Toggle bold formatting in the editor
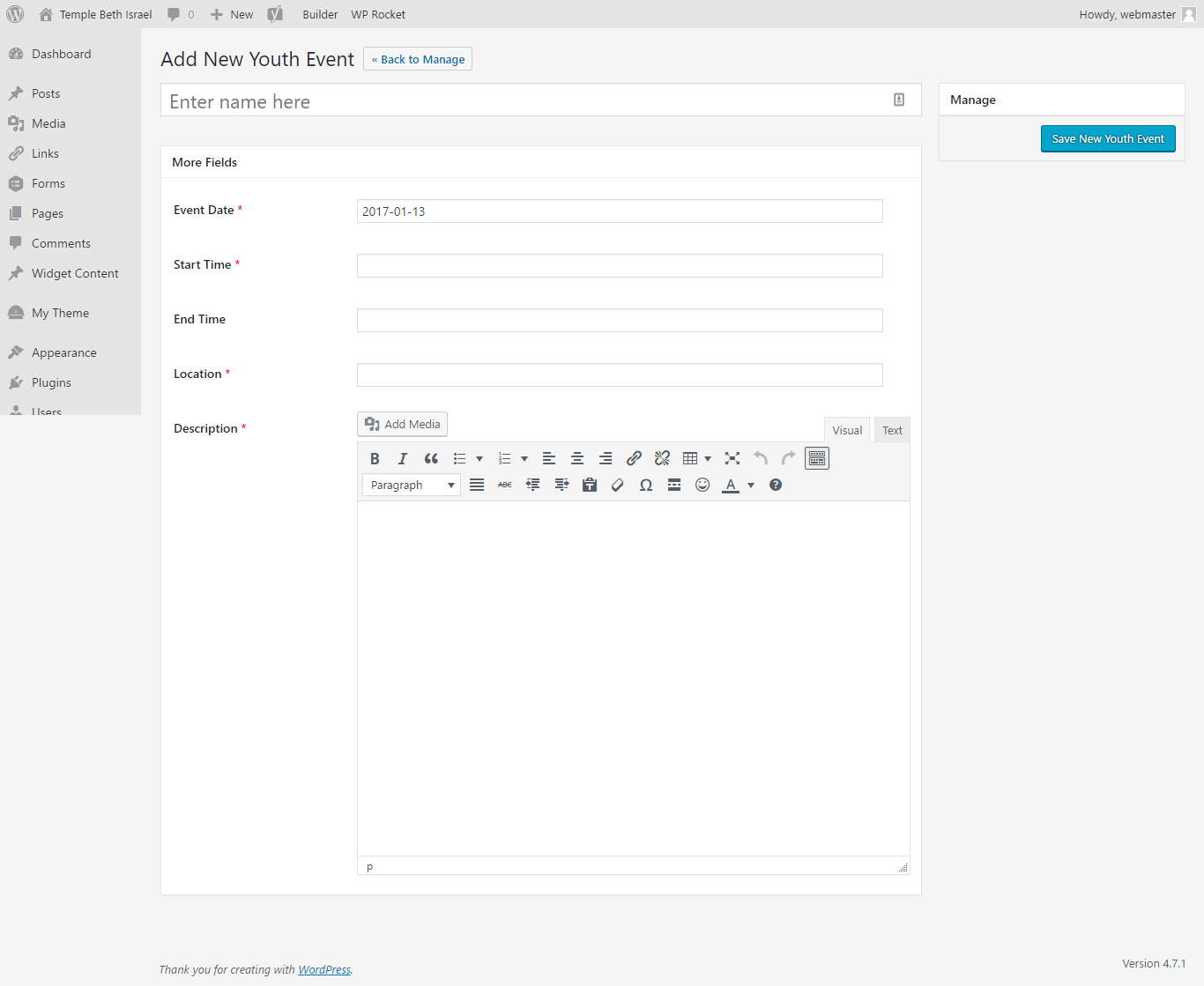The image size is (1204, 986). [x=375, y=458]
